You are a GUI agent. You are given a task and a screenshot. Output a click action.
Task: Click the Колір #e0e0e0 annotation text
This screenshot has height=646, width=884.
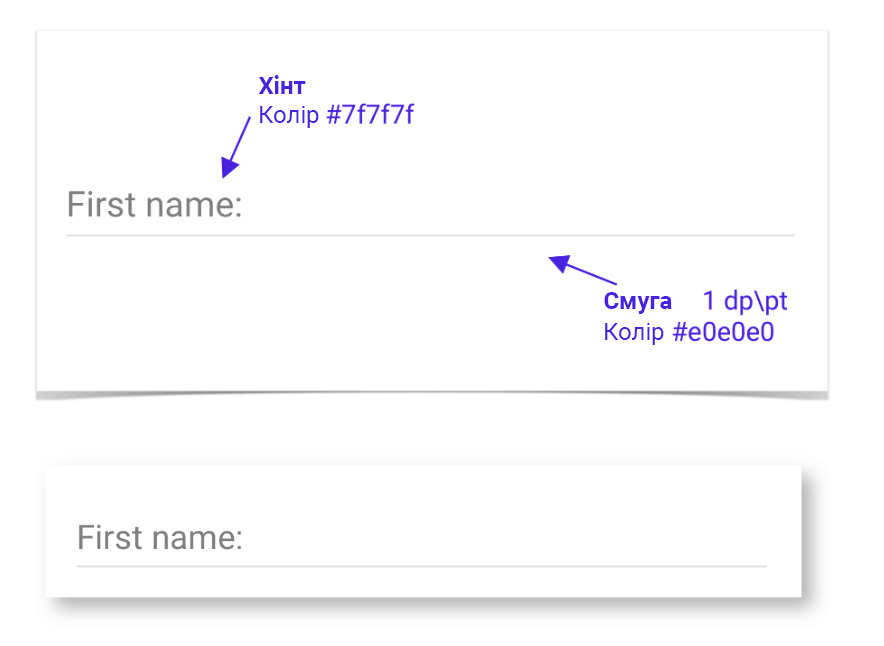(x=688, y=332)
